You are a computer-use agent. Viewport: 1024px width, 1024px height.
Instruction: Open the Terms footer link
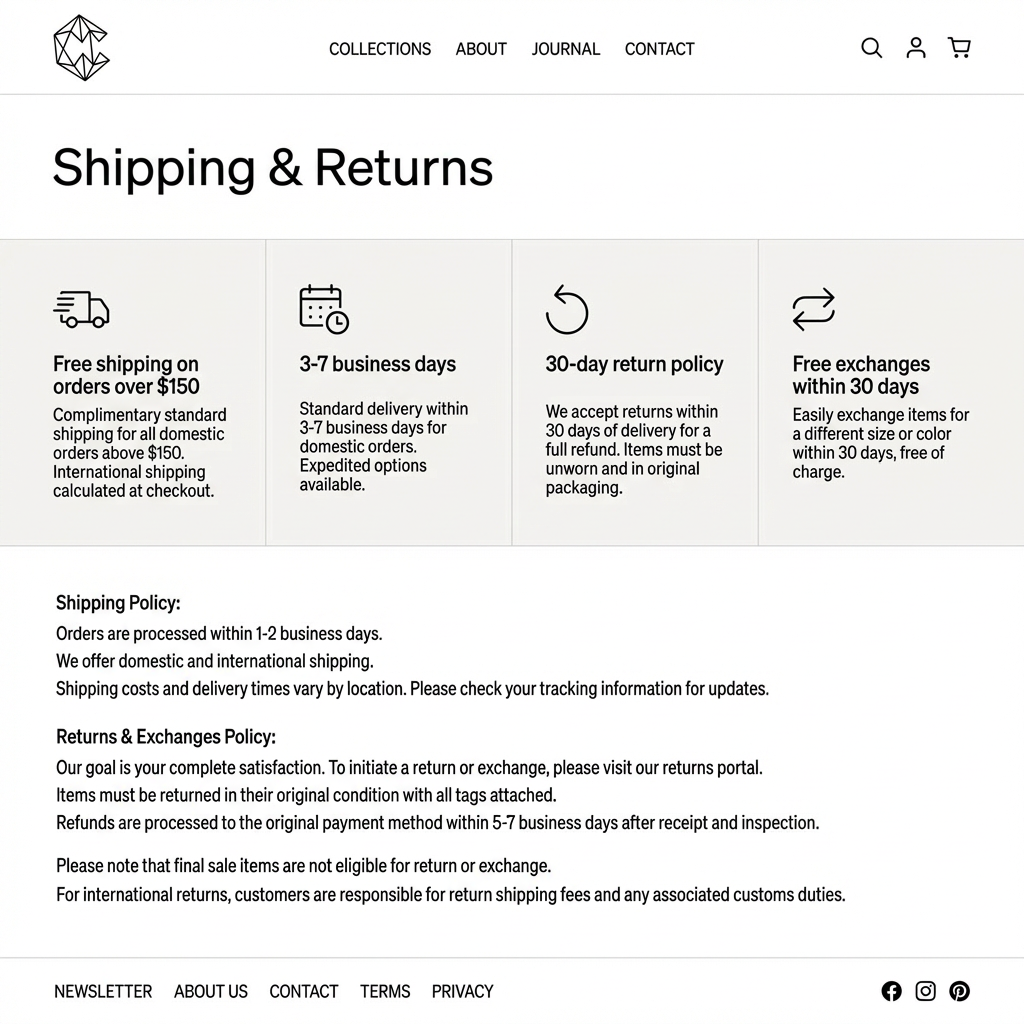click(x=385, y=991)
